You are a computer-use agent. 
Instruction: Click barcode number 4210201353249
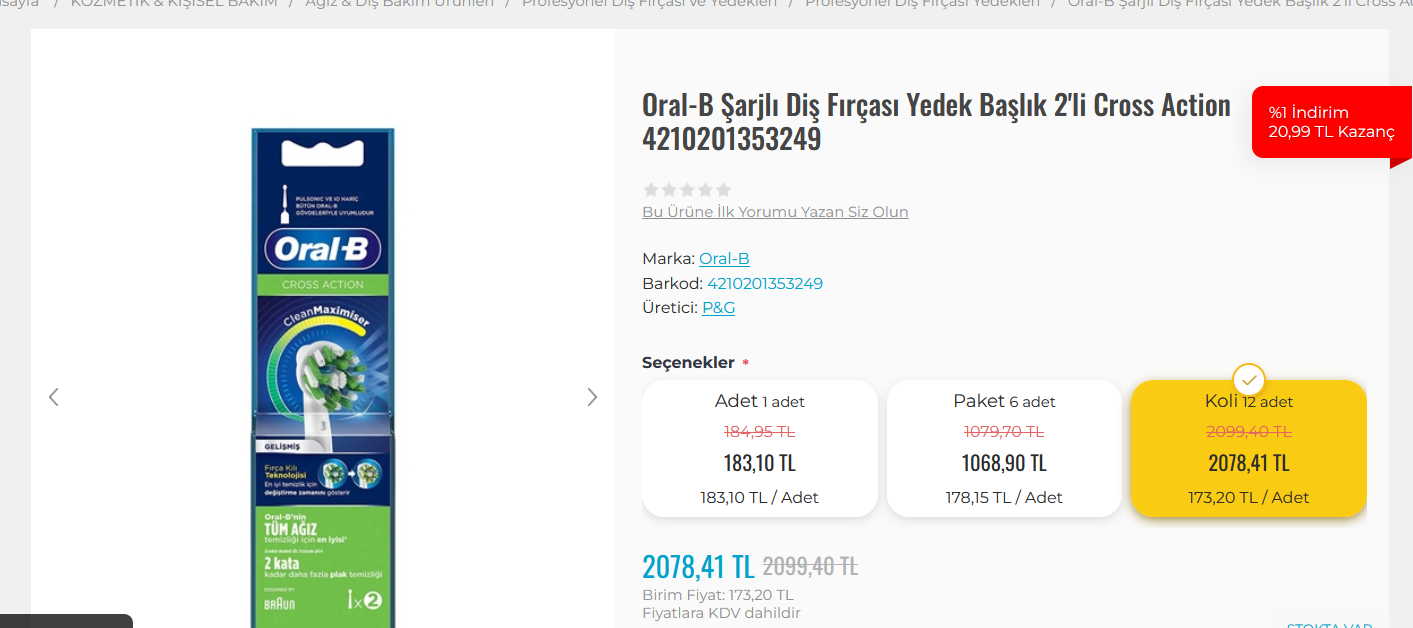[x=765, y=283]
